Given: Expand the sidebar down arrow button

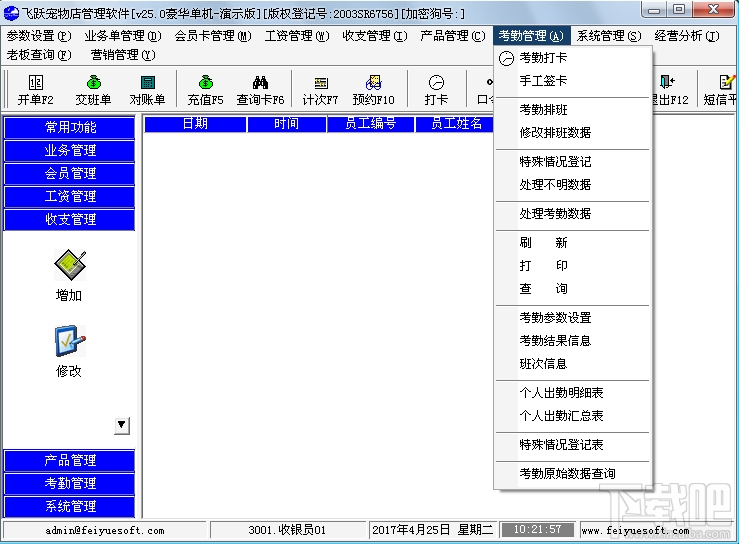Looking at the screenshot, I should pos(122,425).
